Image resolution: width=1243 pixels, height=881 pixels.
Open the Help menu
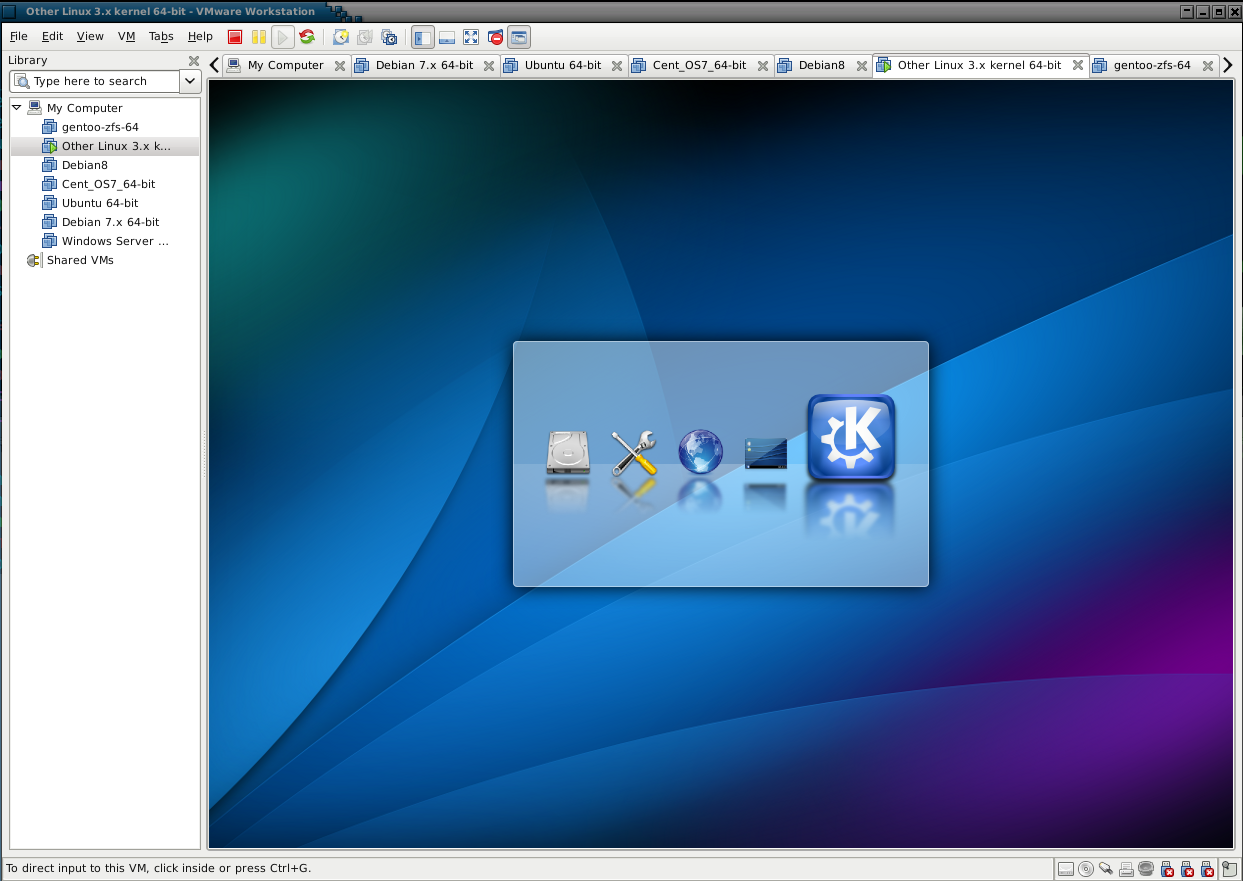coord(200,36)
